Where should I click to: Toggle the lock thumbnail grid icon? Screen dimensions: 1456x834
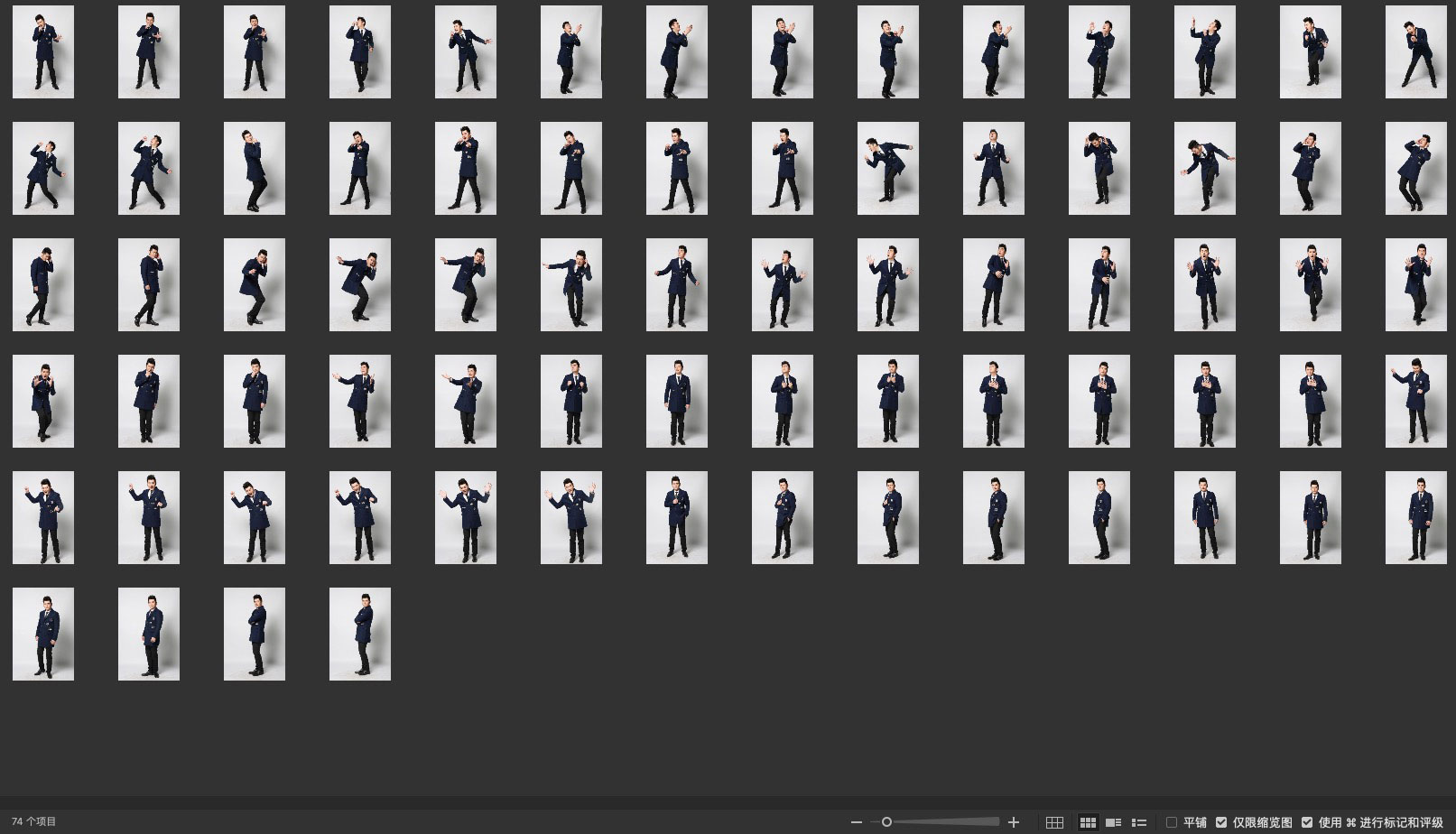[x=1054, y=822]
